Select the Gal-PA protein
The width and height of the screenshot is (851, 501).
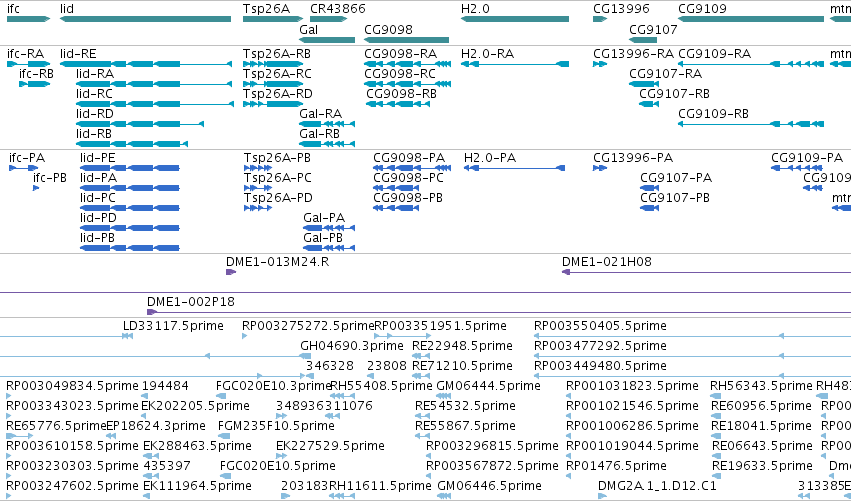pyautogui.click(x=329, y=229)
